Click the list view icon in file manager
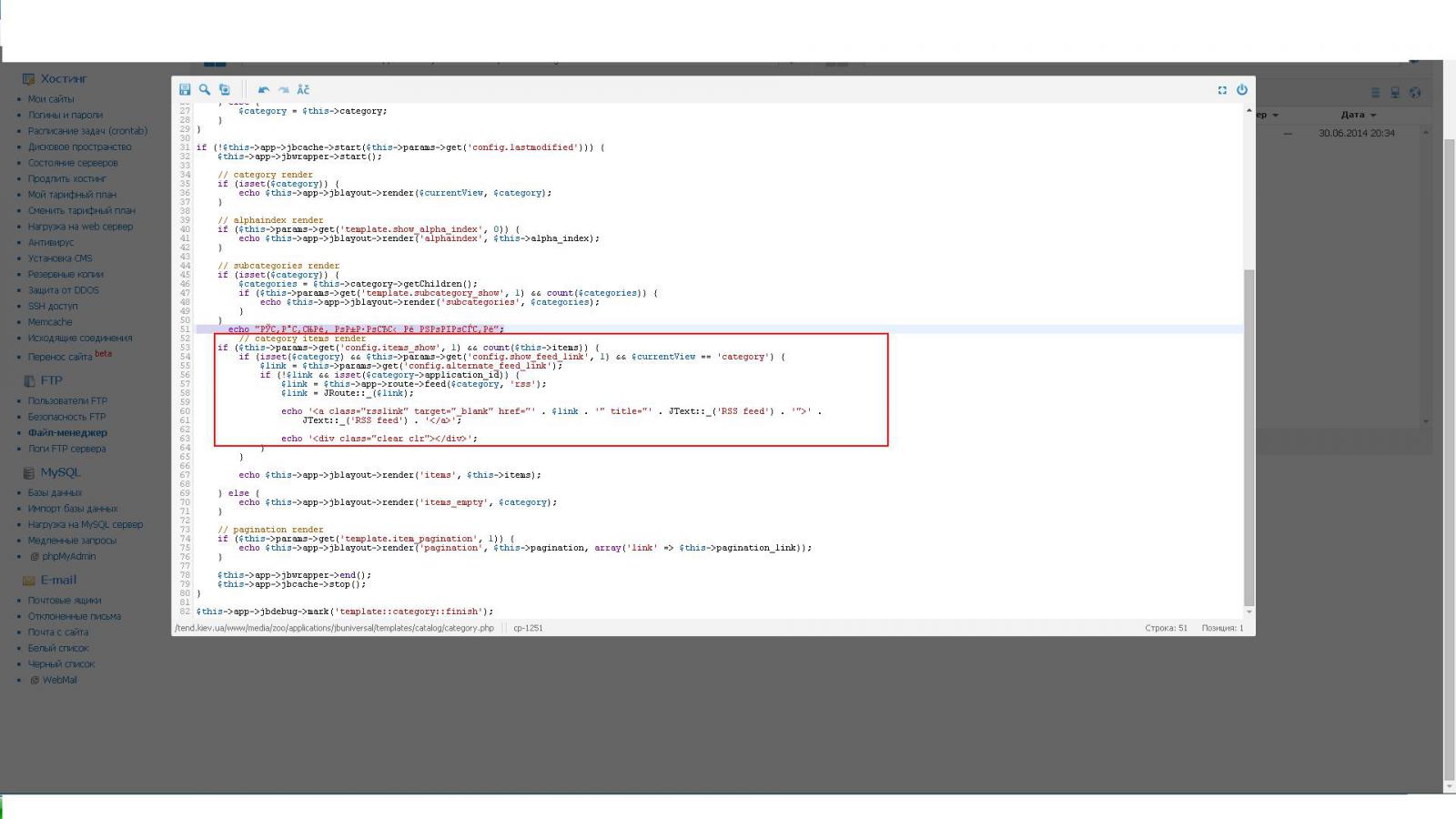Viewport: 1456px width, 819px height. [1375, 93]
